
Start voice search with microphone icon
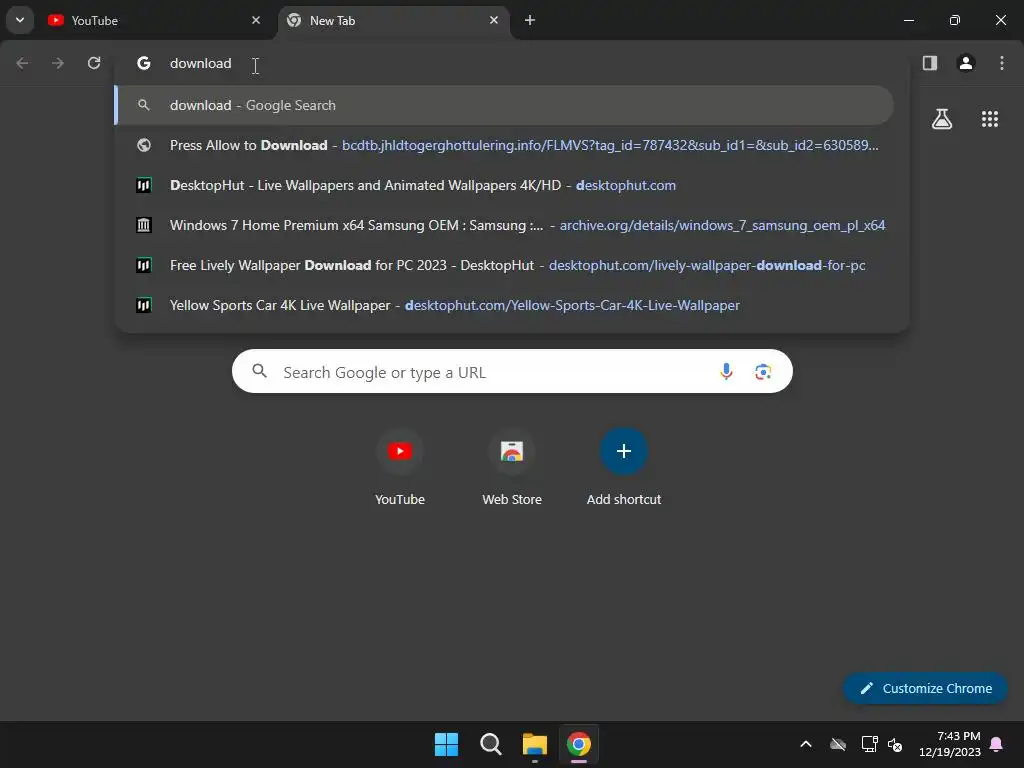point(726,372)
